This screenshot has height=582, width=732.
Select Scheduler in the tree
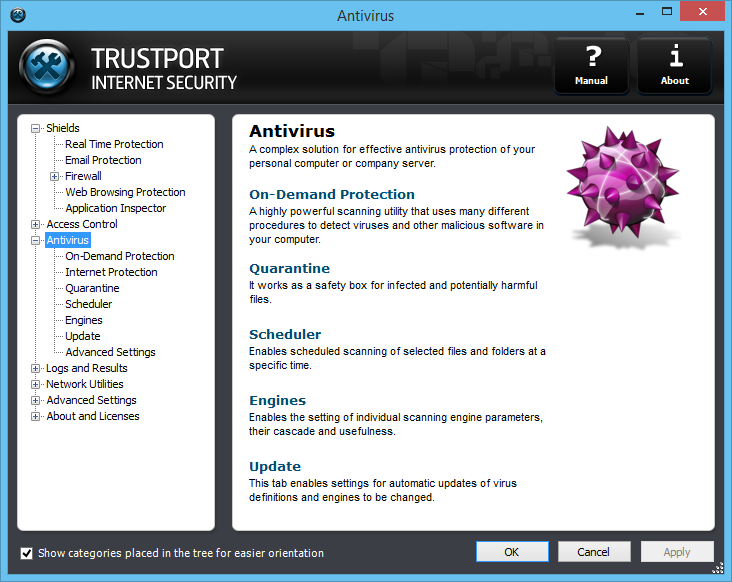(x=89, y=304)
